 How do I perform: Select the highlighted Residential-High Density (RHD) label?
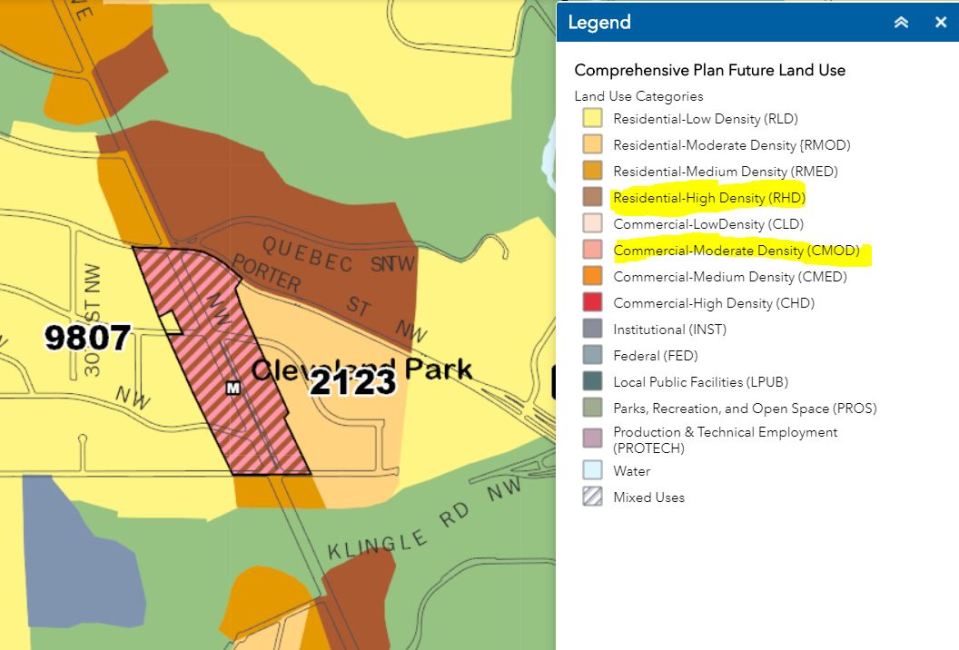tap(709, 198)
